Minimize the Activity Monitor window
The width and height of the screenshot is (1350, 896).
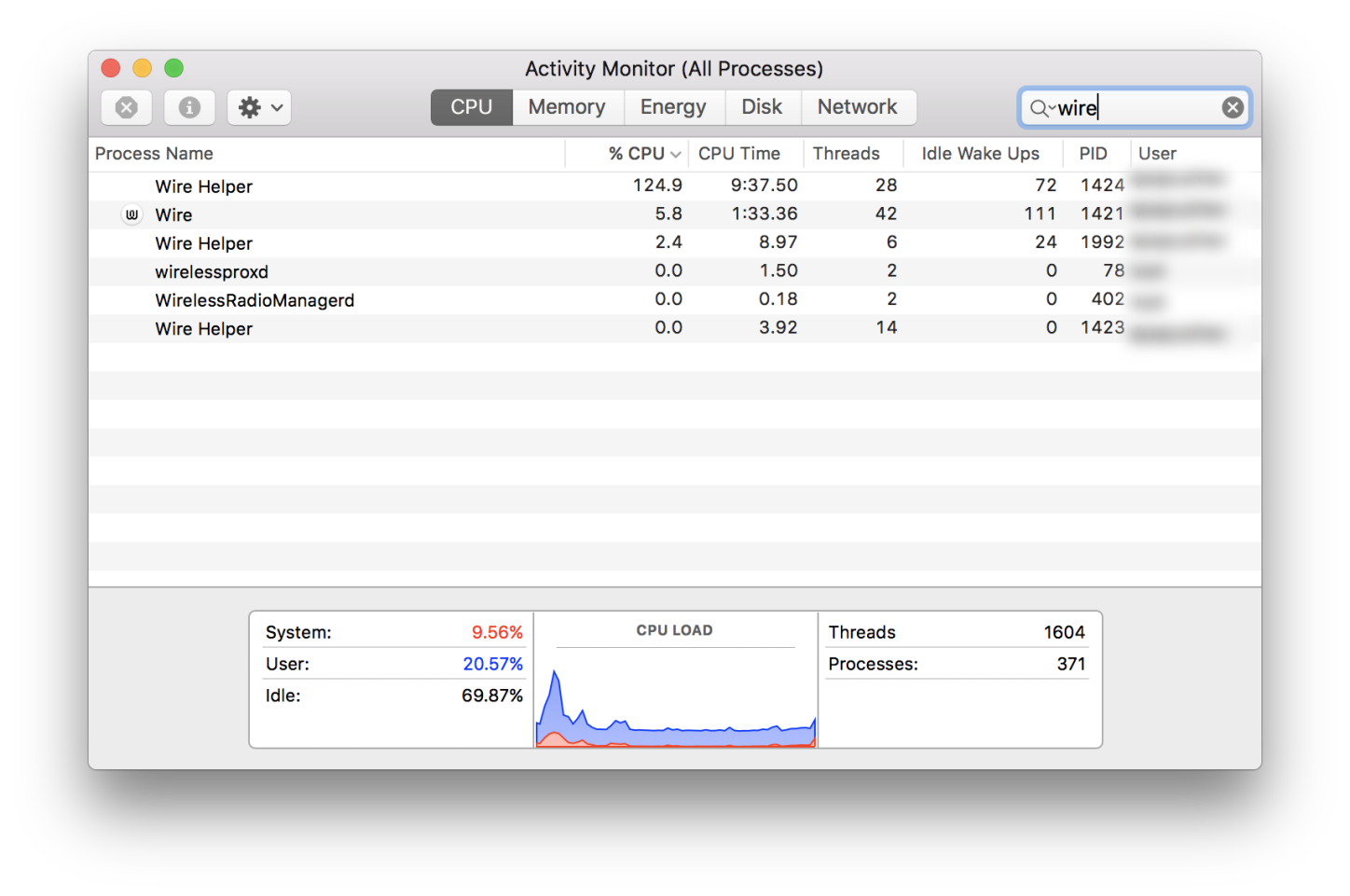(143, 68)
